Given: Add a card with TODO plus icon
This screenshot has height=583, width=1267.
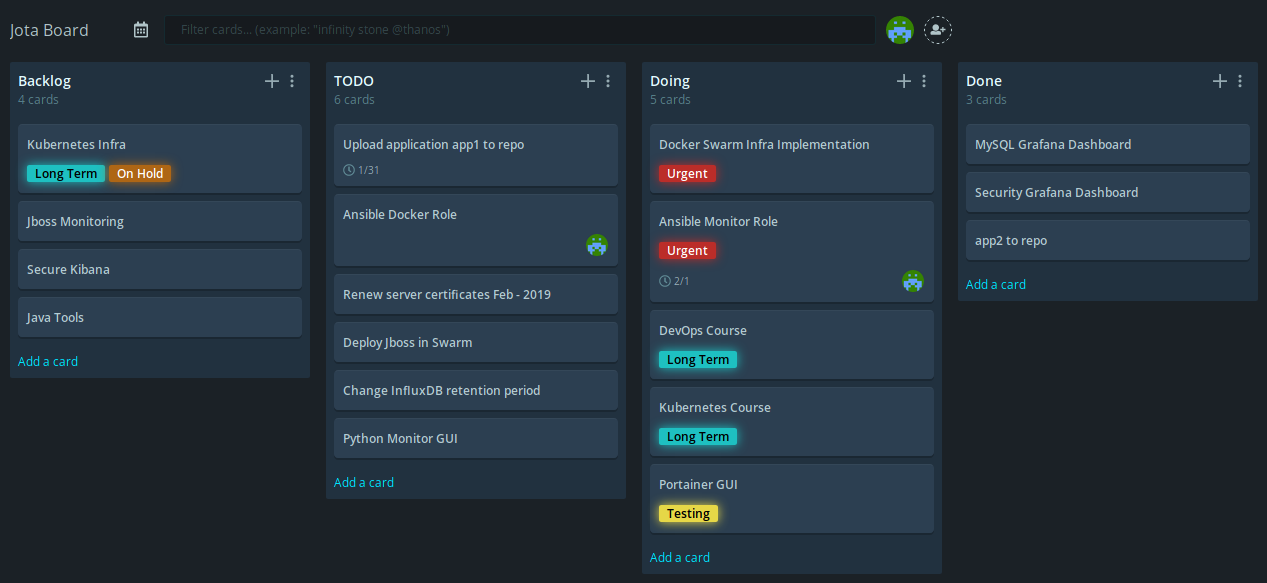Looking at the screenshot, I should (588, 81).
